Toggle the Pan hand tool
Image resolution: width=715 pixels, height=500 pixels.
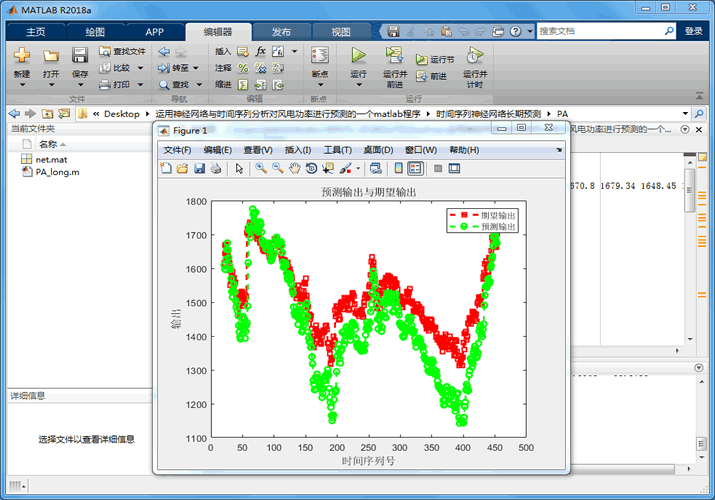coord(295,169)
